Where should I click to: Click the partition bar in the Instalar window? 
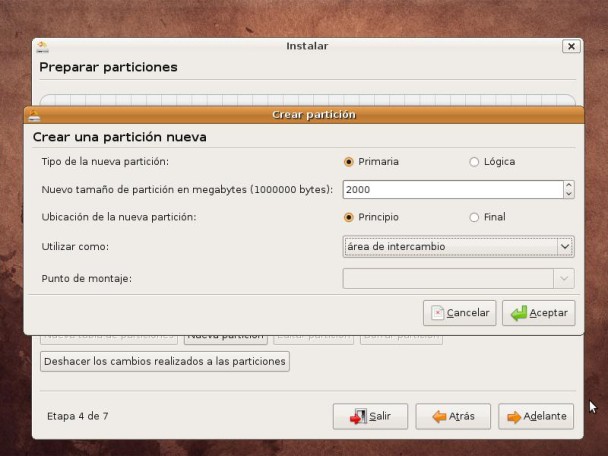point(307,100)
